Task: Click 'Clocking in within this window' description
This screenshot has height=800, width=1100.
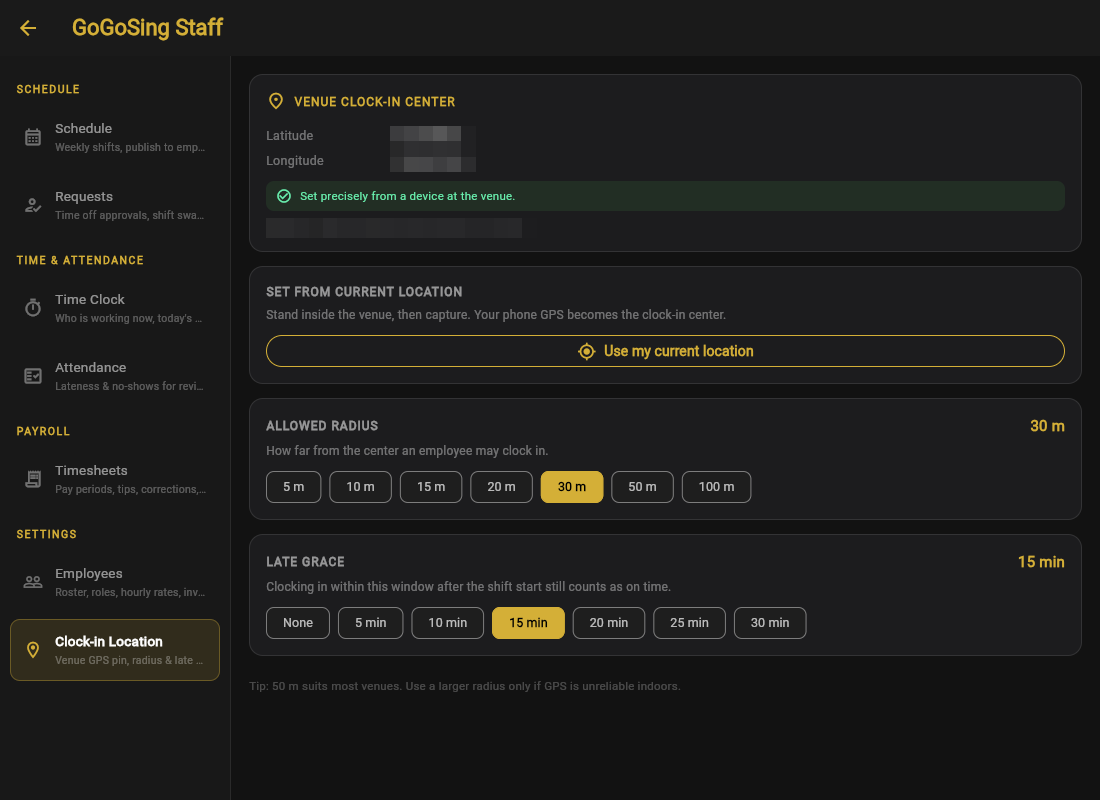Action: (469, 587)
